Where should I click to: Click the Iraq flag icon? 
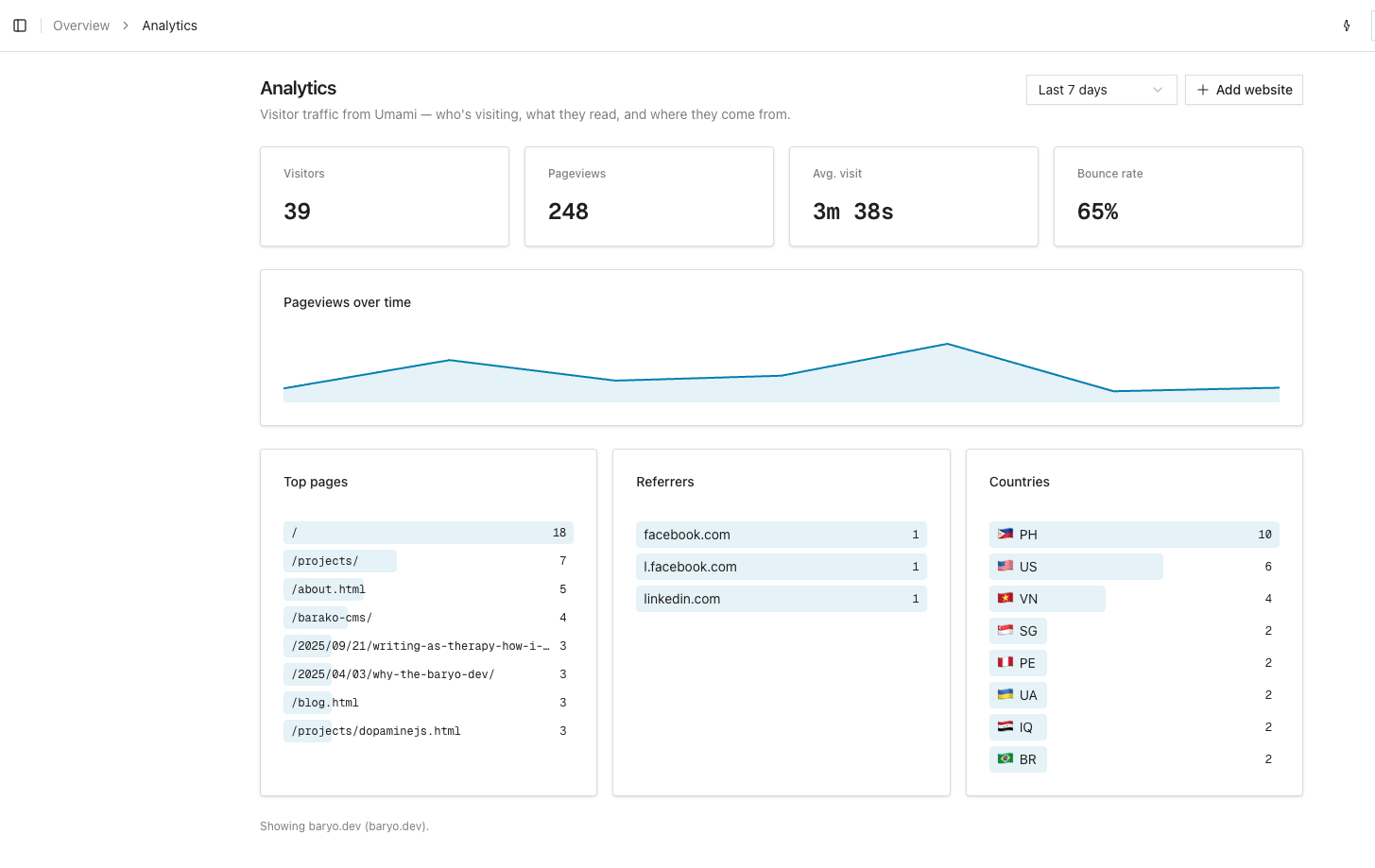coord(1005,726)
